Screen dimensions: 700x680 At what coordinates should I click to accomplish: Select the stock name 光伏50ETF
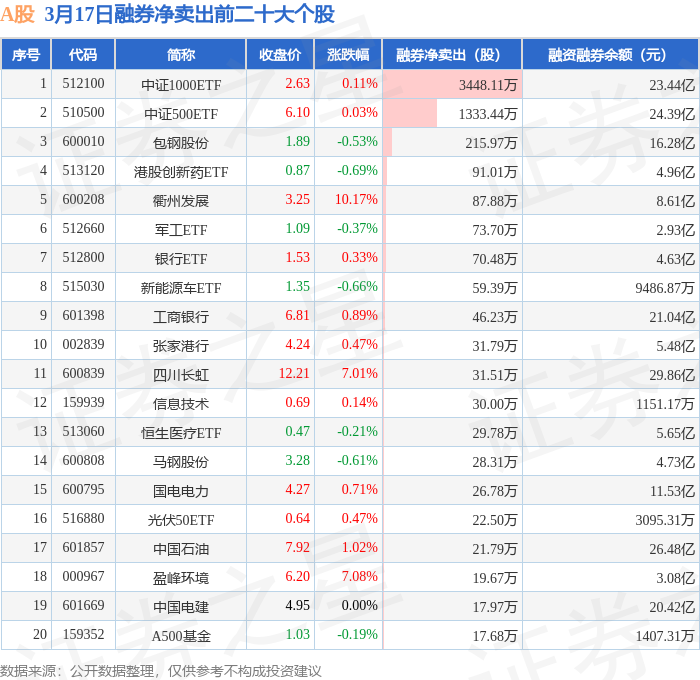181,520
